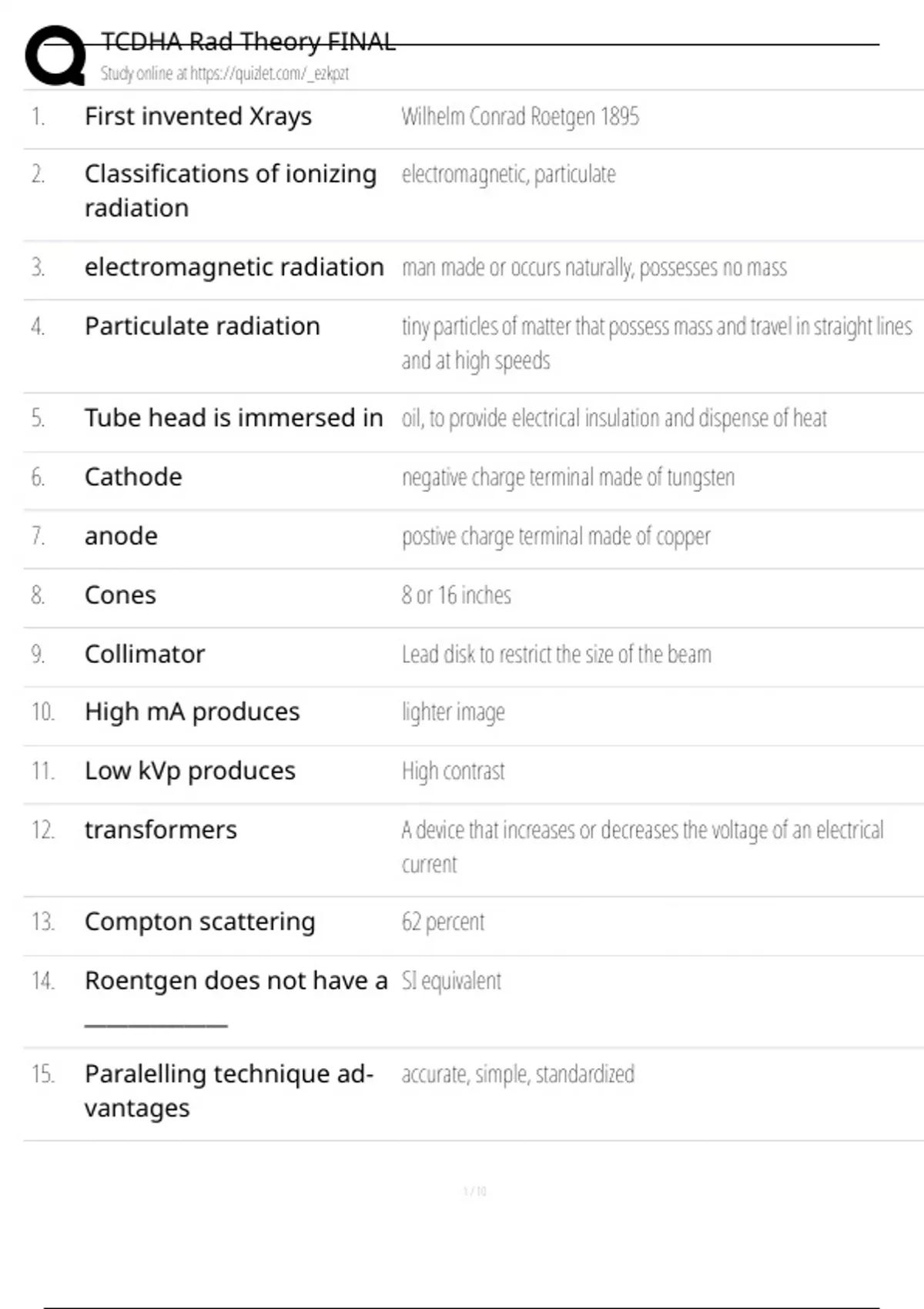Click the definition Wilhelm Conrad Roetgen 1895
Screen dimensions: 924x1309
520,116
